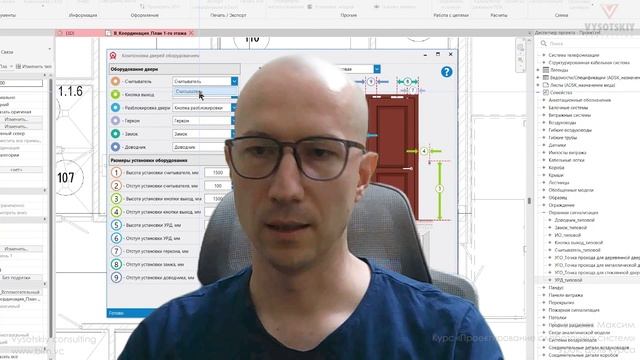Select Считыватель option in open dropdown list
Viewport: 640px width, 360px height.
pos(204,91)
